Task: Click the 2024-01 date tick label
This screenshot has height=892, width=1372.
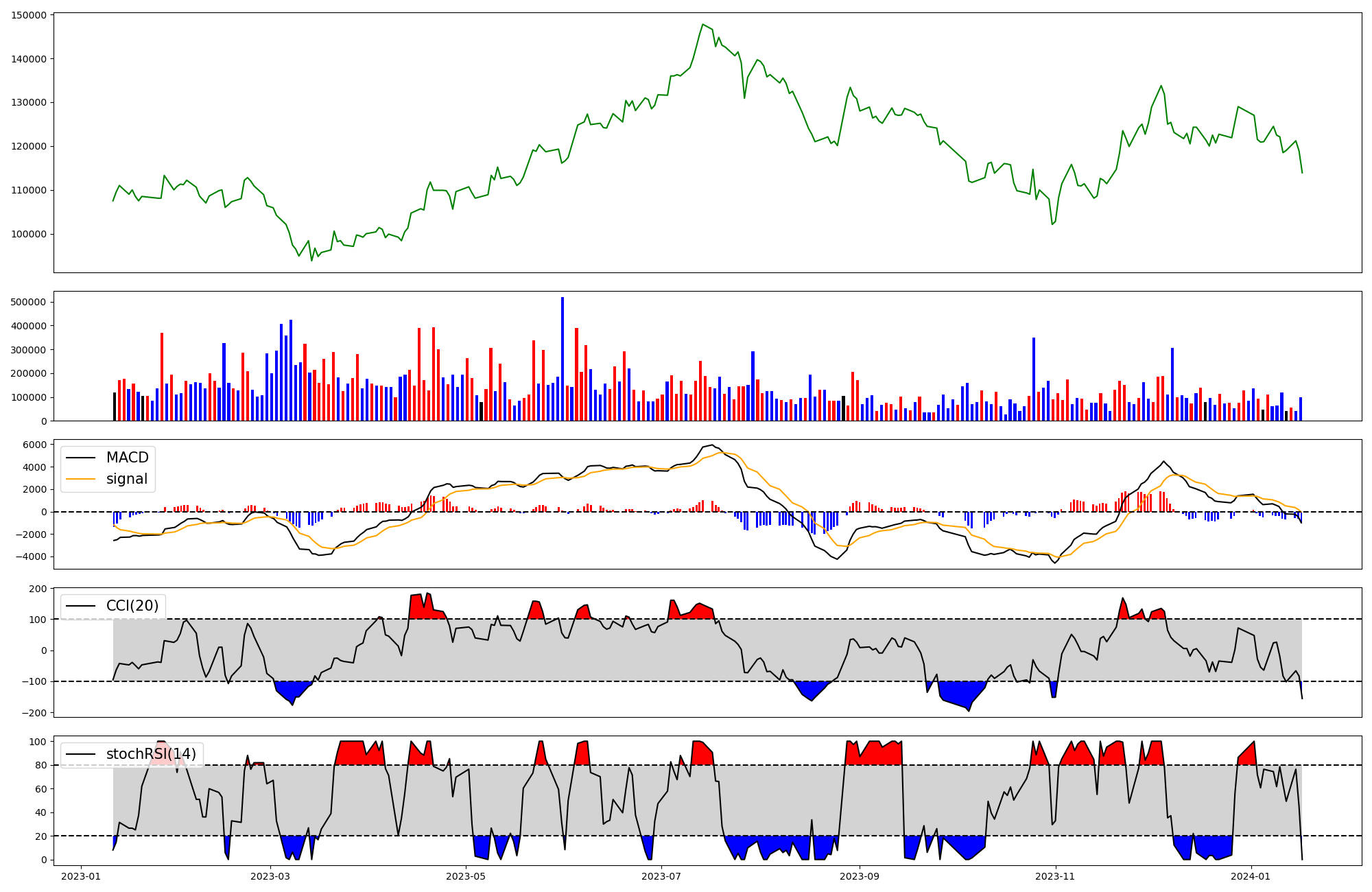Action: click(x=1251, y=876)
